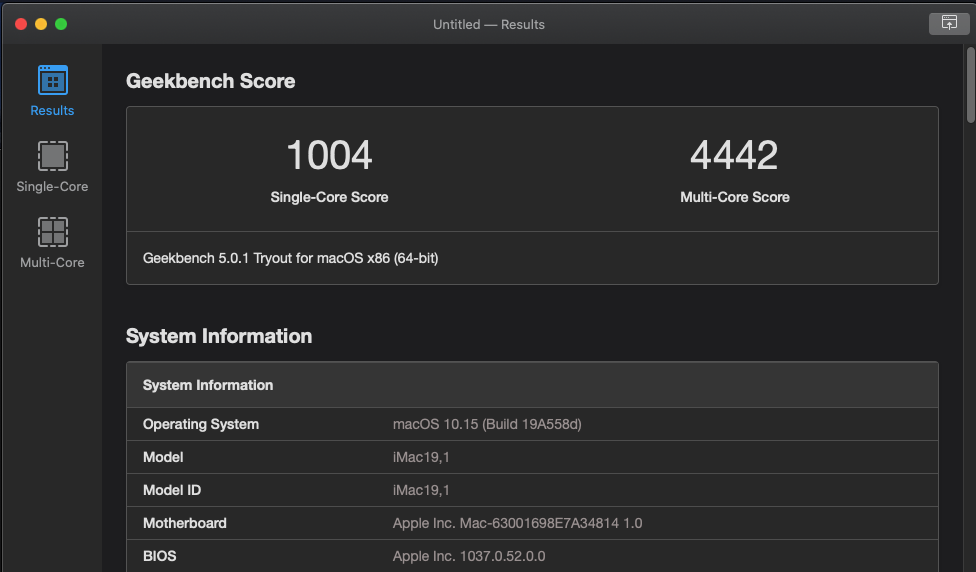The width and height of the screenshot is (976, 572).
Task: Click the Motherboard row label
Action: [185, 523]
